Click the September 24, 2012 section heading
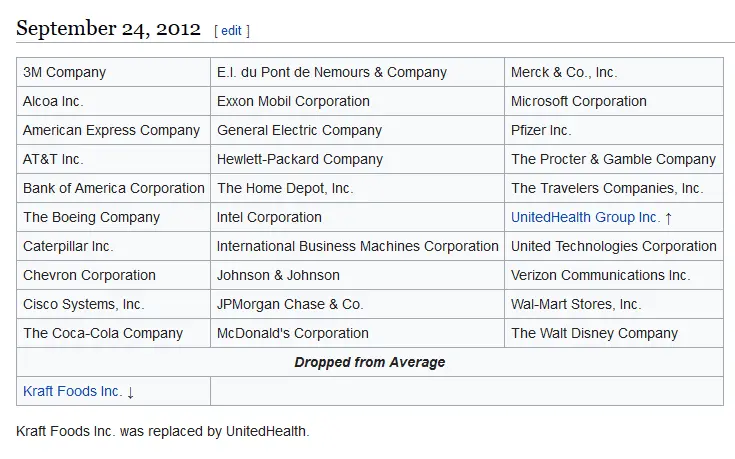The height and width of the screenshot is (459, 735). point(108,28)
